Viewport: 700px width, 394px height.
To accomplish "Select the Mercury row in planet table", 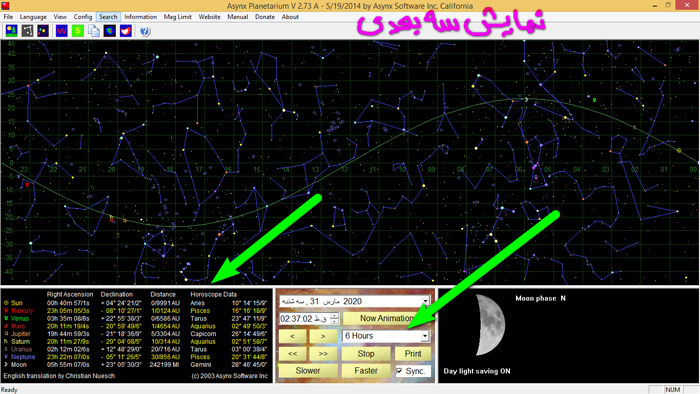I will click(136, 311).
